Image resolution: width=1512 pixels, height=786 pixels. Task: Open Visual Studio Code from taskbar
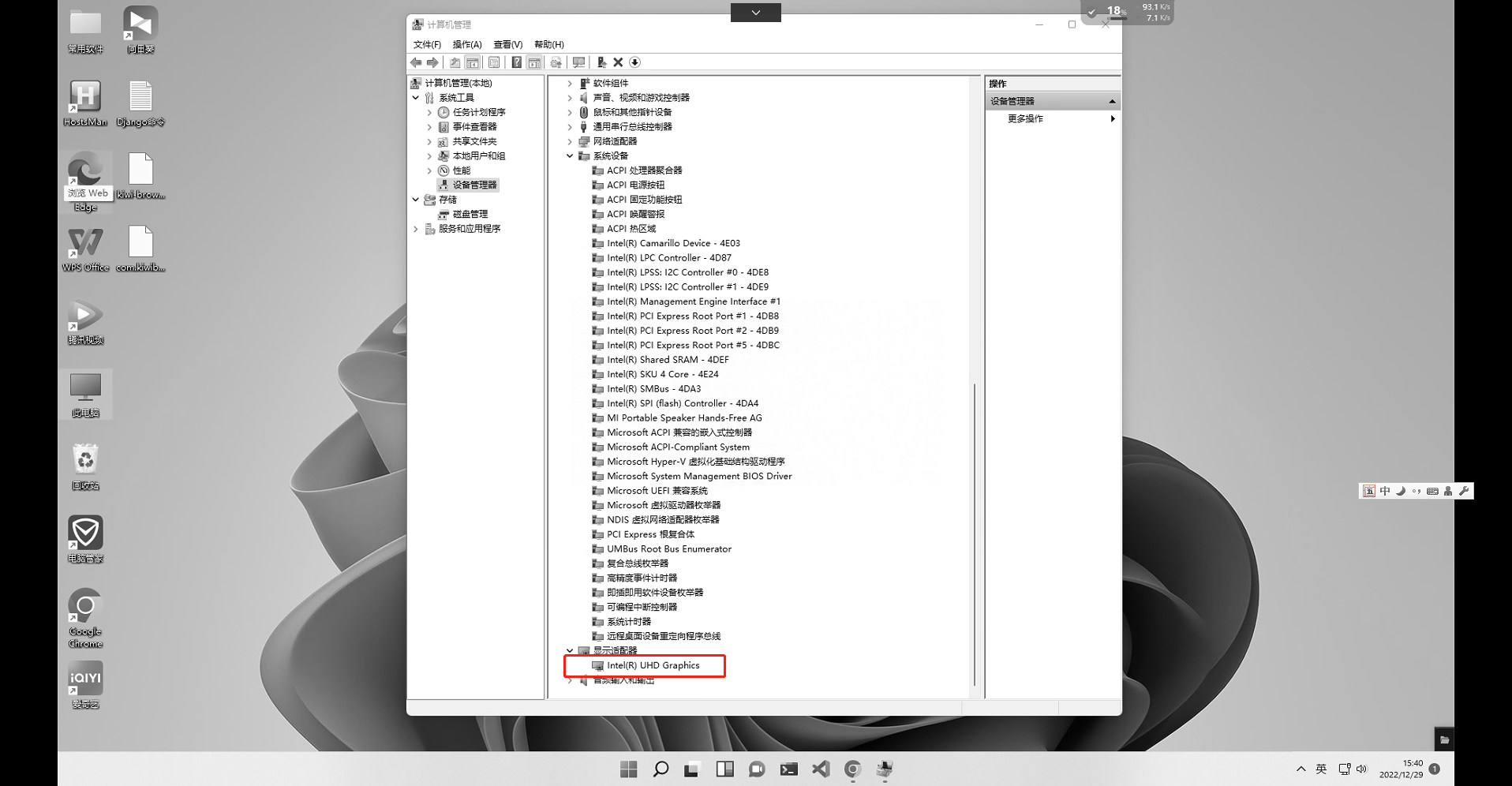821,769
